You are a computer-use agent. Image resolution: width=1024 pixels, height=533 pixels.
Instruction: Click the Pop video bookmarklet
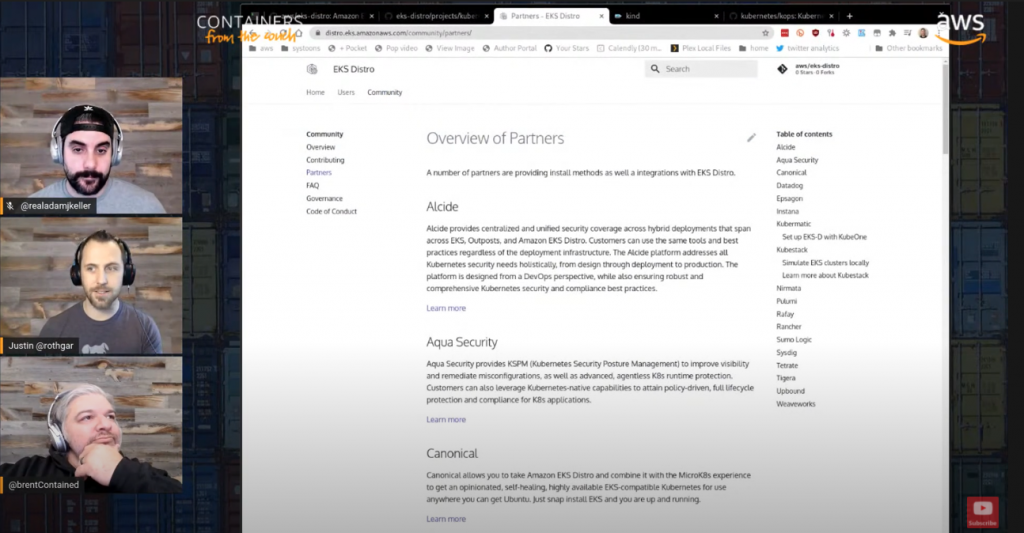396,48
